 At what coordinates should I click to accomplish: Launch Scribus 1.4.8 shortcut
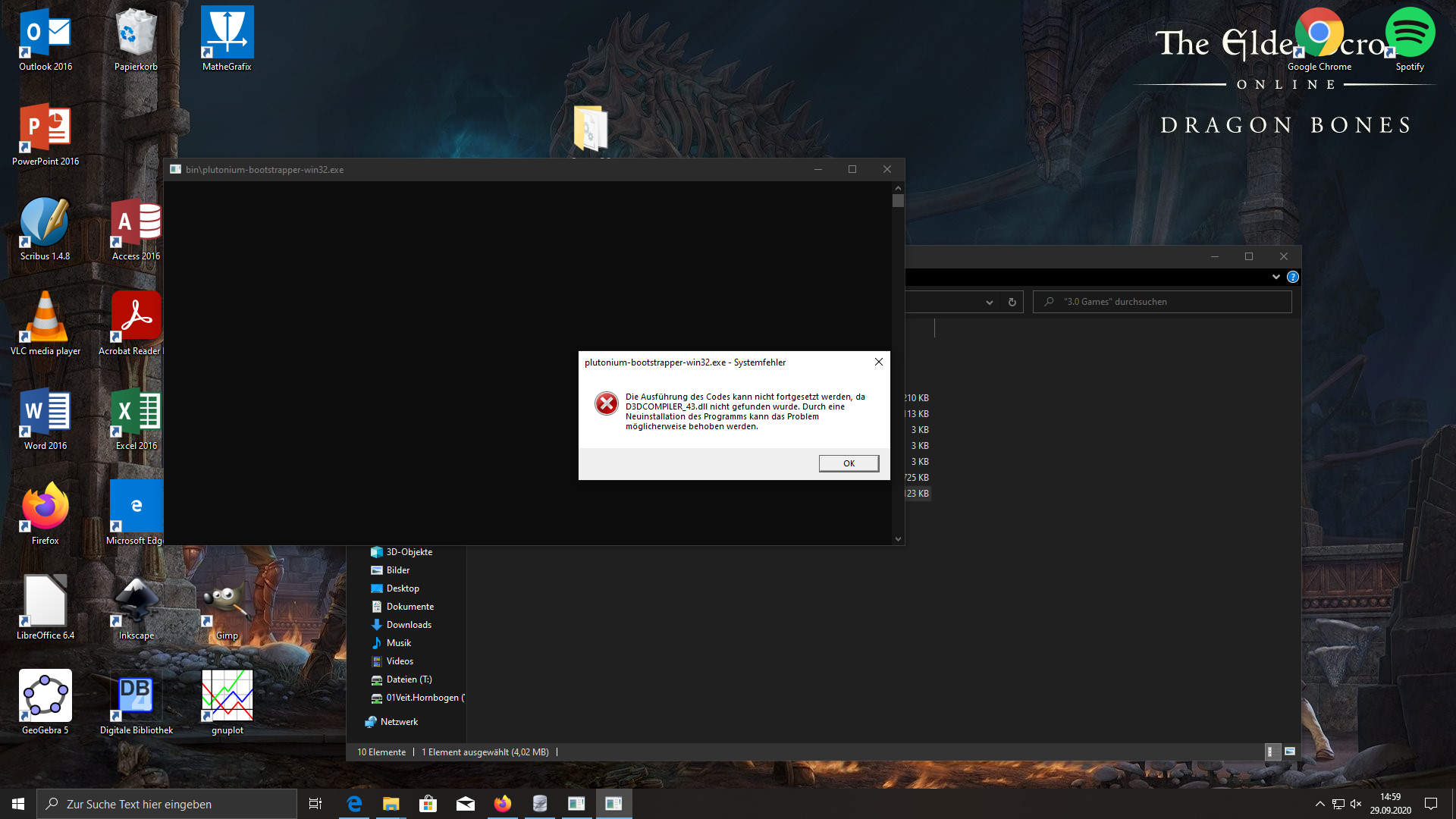(x=45, y=229)
